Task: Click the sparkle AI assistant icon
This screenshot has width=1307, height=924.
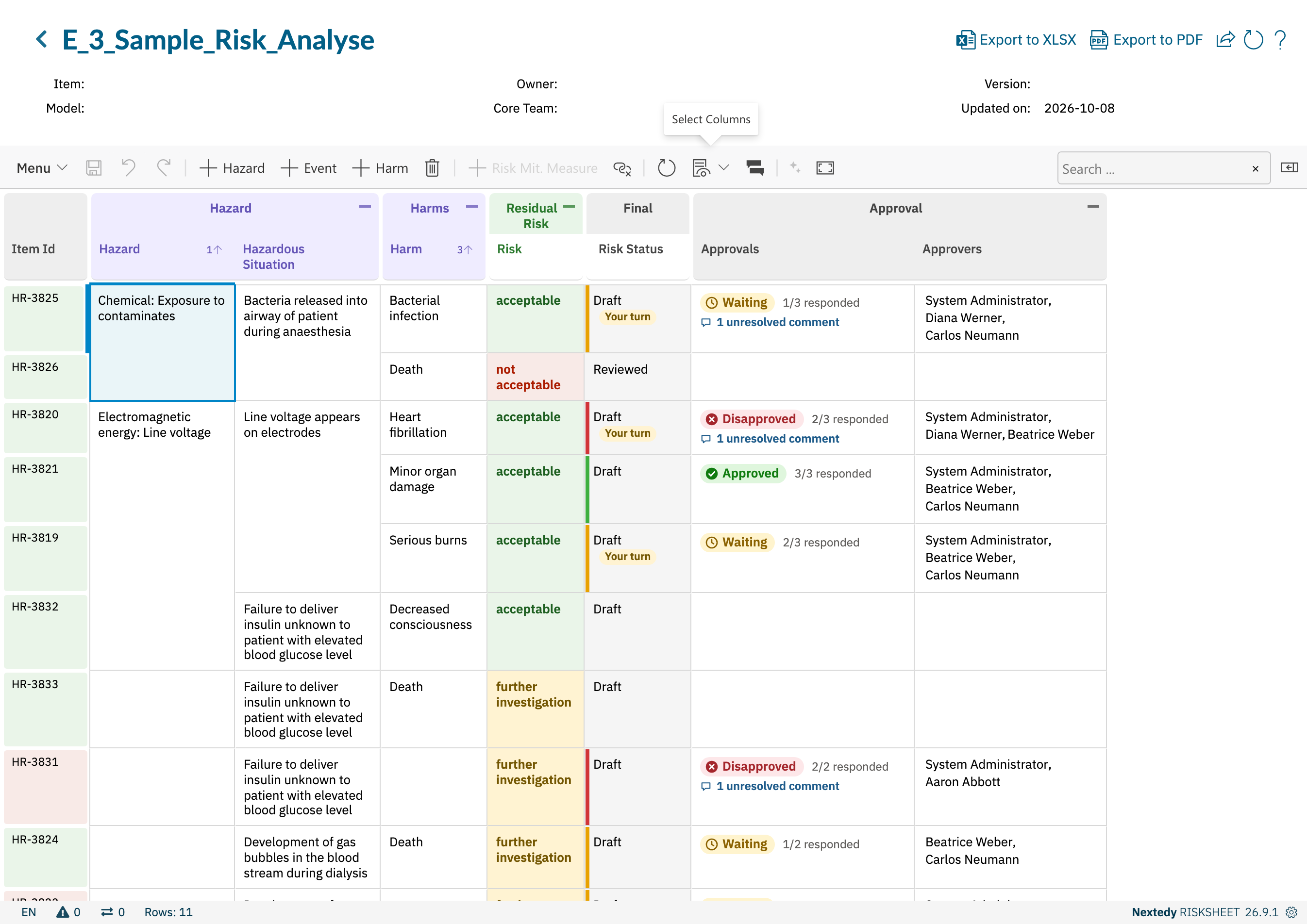Action: [795, 167]
